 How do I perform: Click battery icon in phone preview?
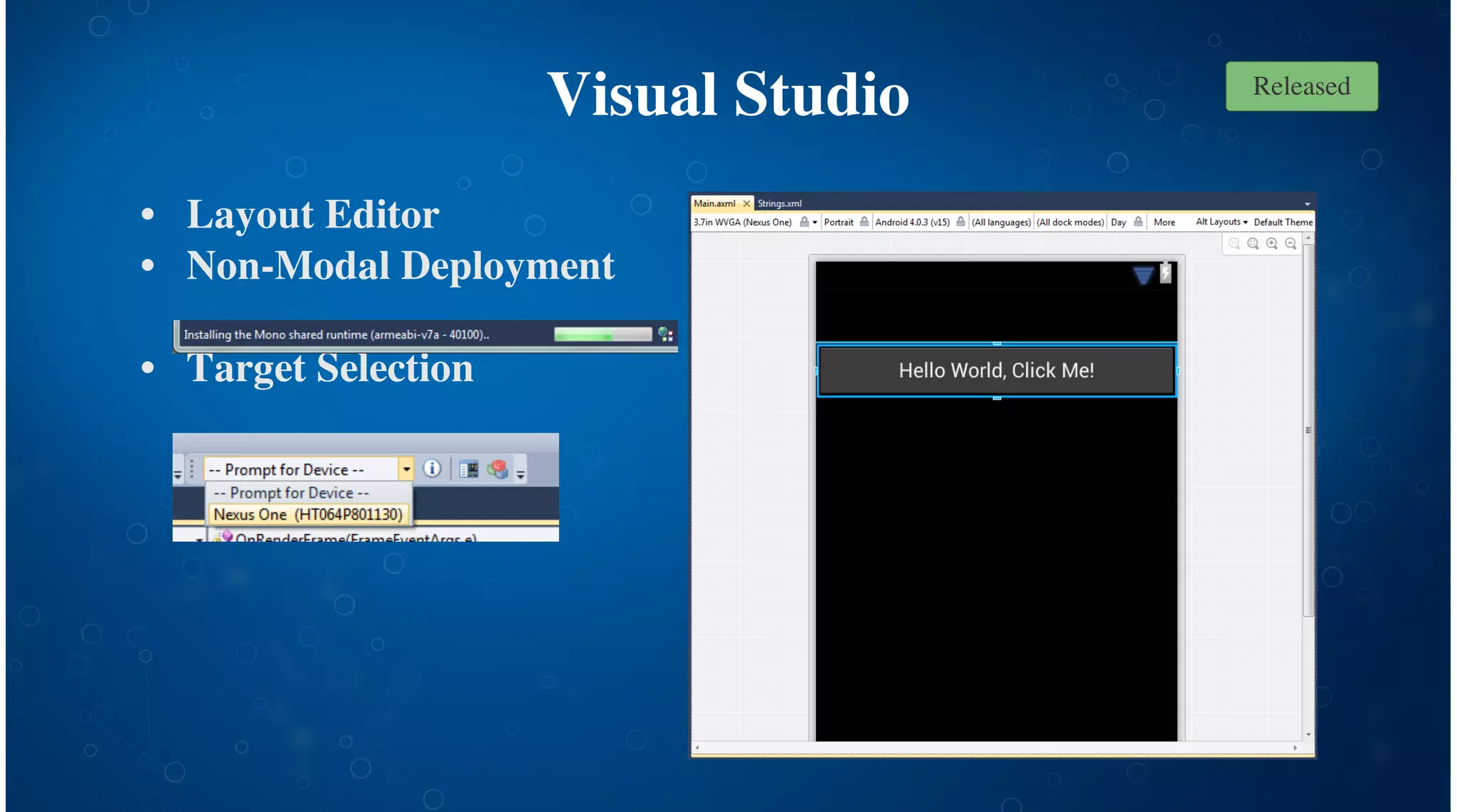(1165, 273)
